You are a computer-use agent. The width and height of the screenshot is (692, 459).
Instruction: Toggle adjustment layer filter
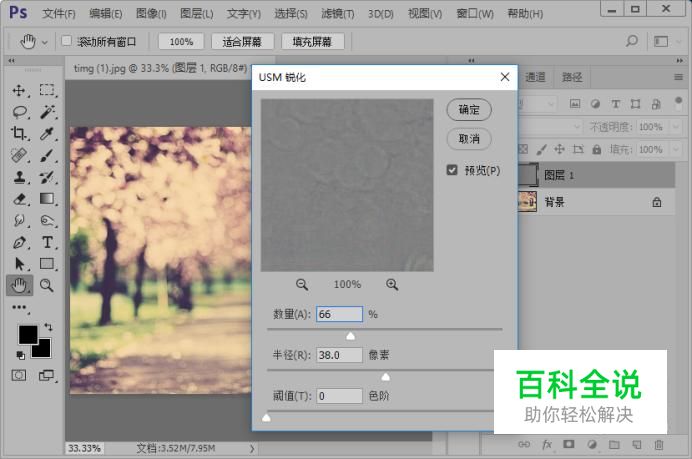pyautogui.click(x=595, y=104)
